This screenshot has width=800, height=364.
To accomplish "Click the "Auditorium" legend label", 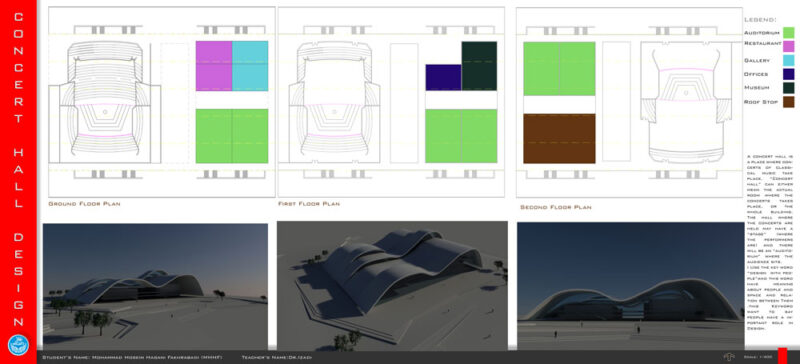I will coord(762,33).
